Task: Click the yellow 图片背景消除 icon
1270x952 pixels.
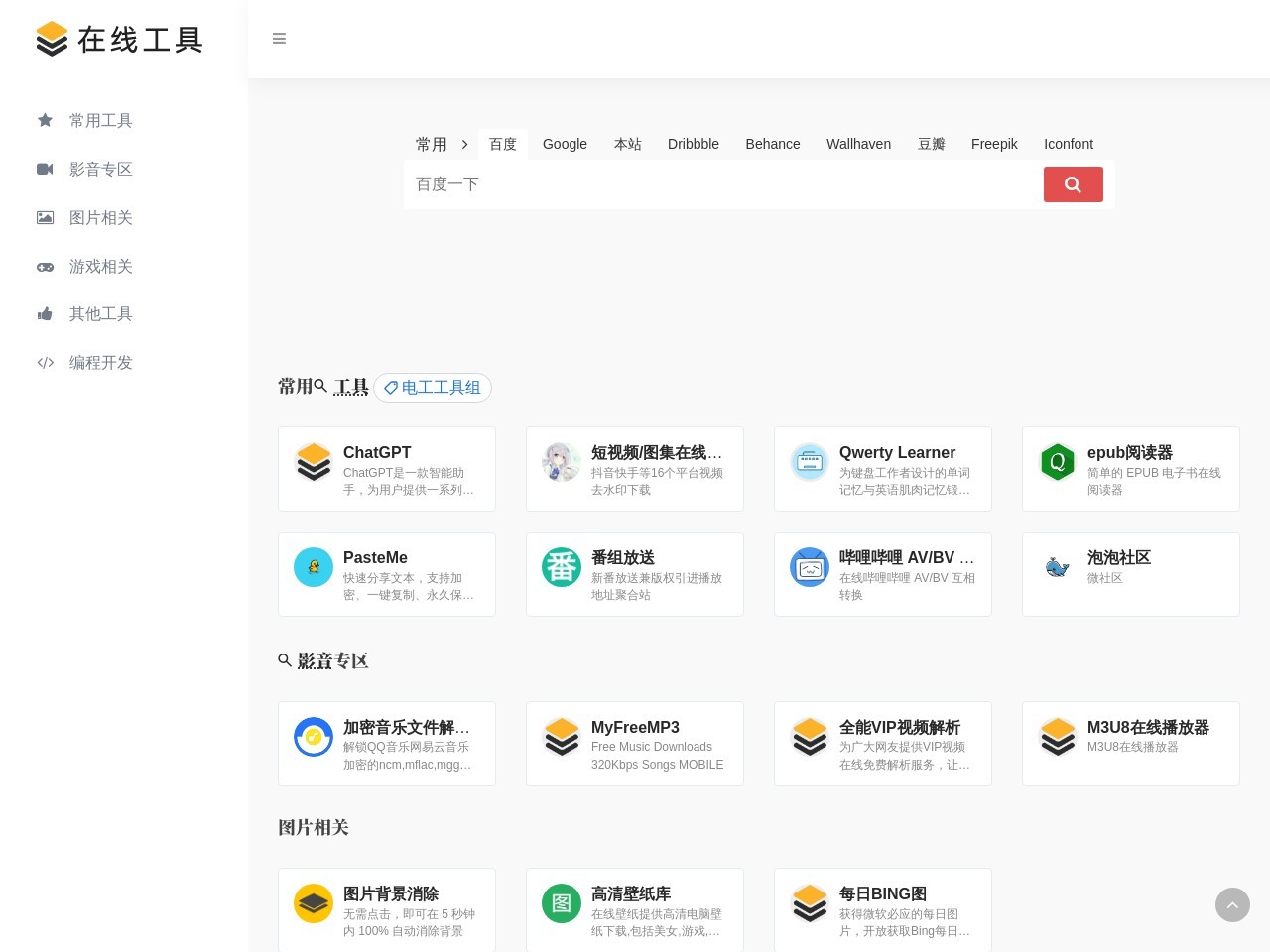Action: click(314, 903)
